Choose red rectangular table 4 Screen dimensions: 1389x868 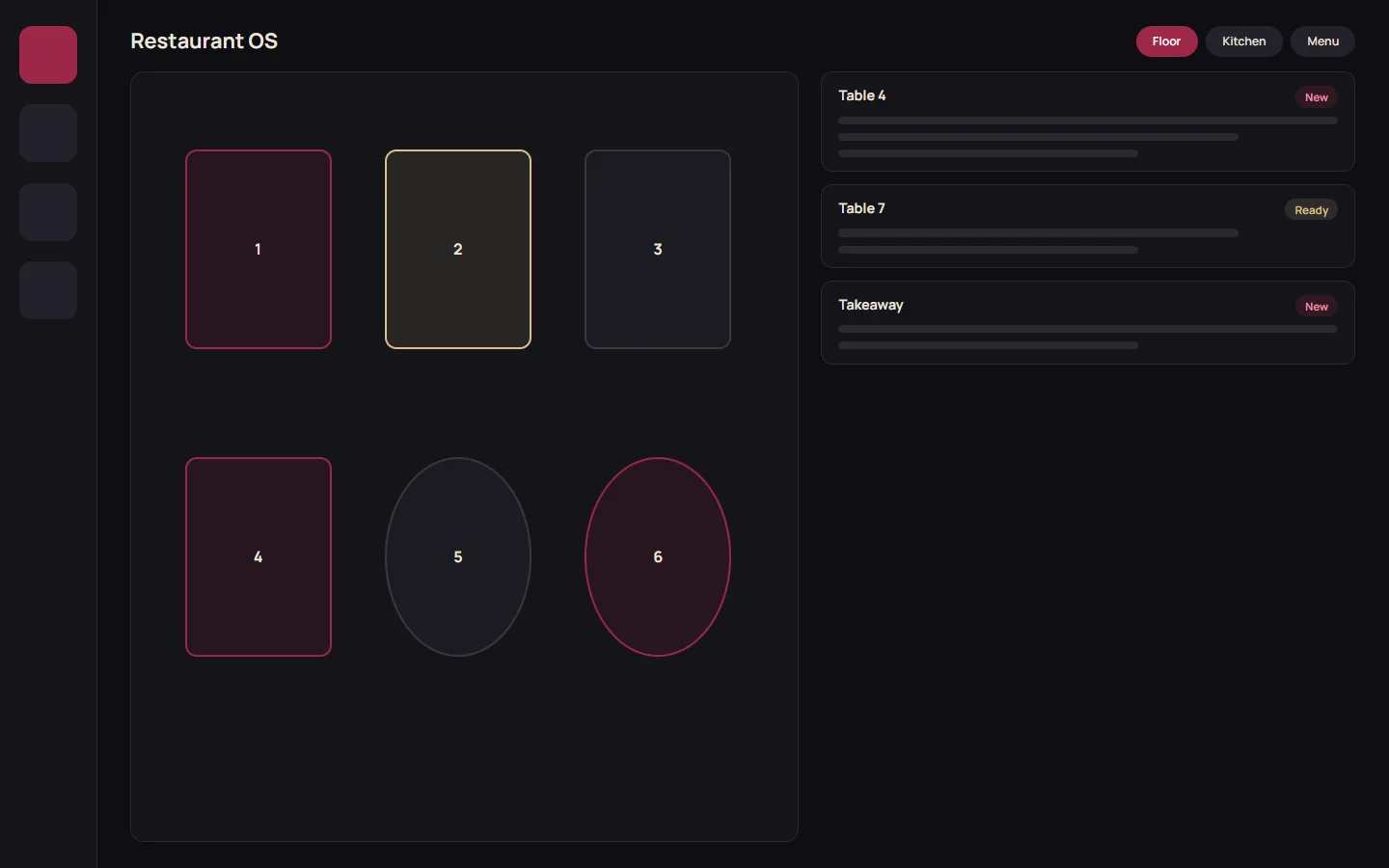click(259, 556)
